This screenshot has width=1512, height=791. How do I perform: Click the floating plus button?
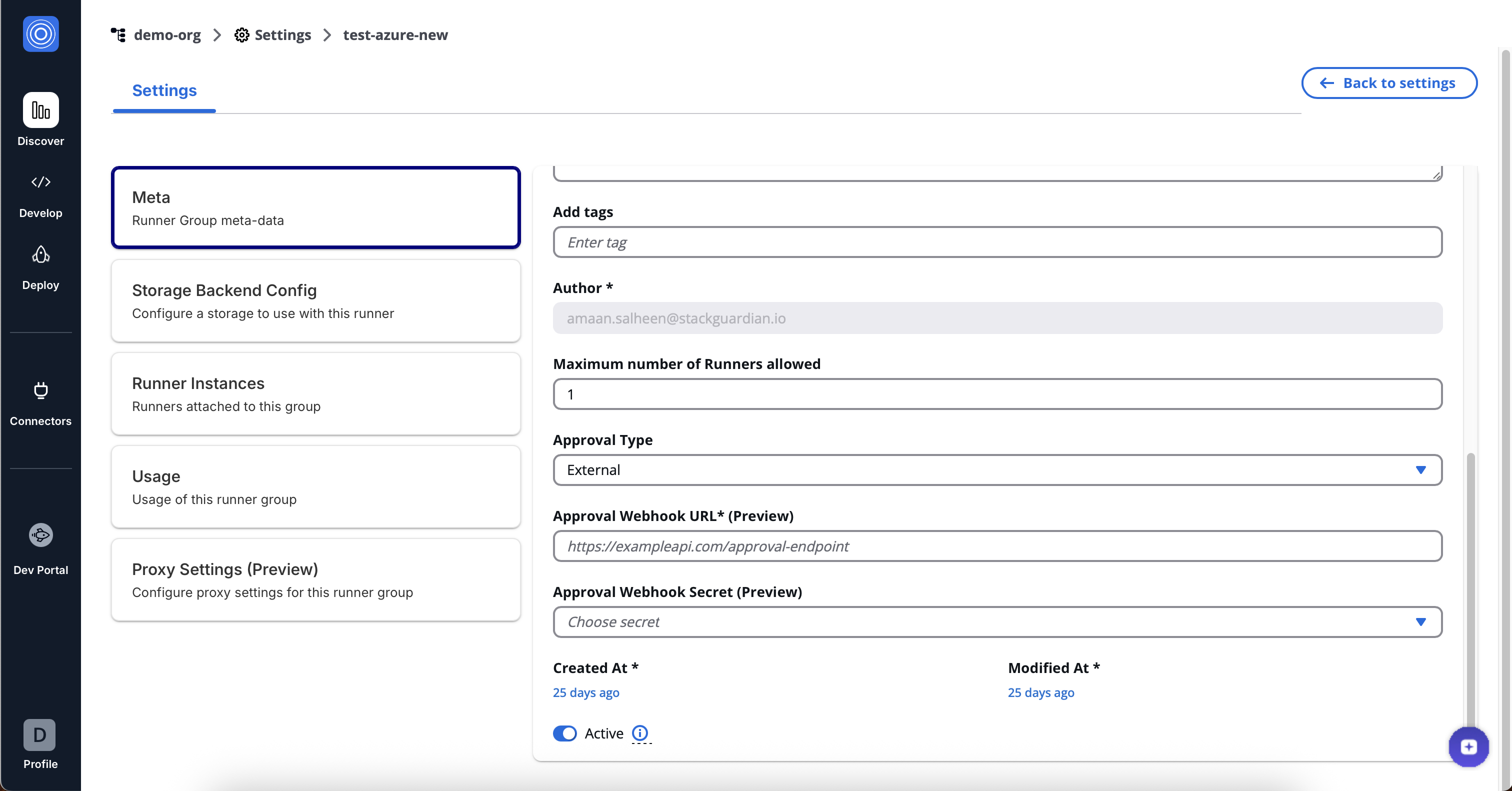point(1468,746)
